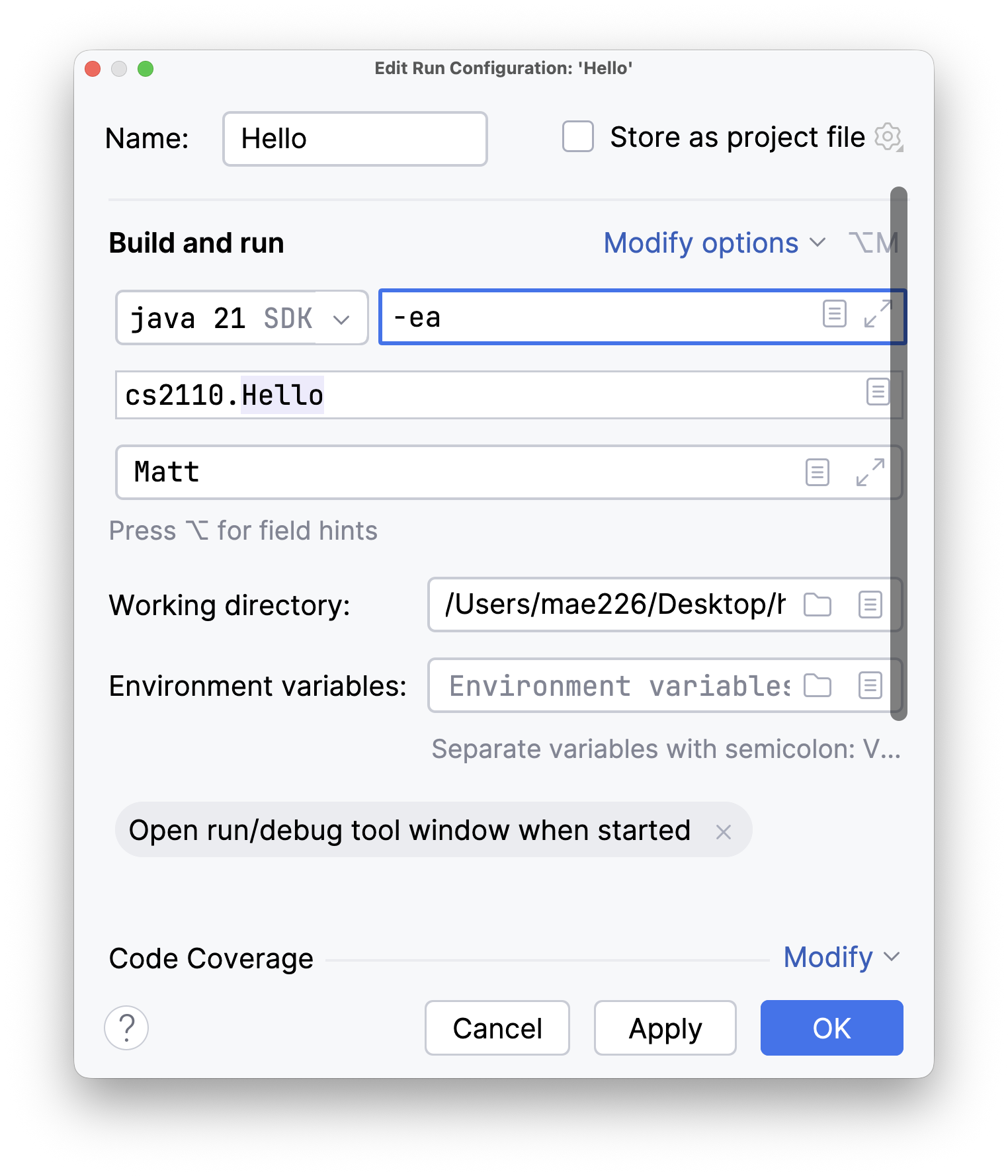The height and width of the screenshot is (1176, 1008).
Task: Open the macros list icon in VM options
Action: pyautogui.click(x=834, y=314)
